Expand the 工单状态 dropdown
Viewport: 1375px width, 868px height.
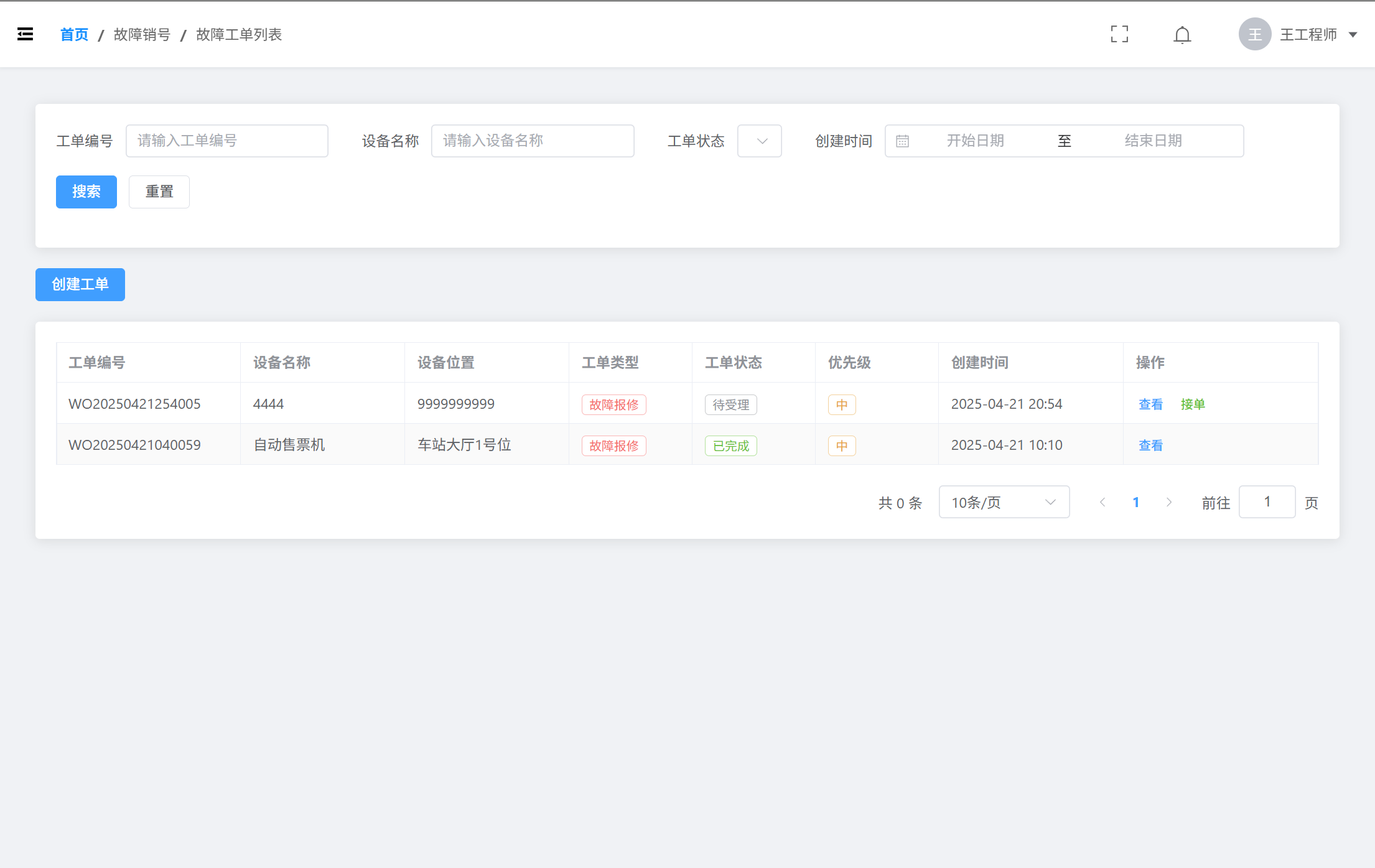coord(759,141)
